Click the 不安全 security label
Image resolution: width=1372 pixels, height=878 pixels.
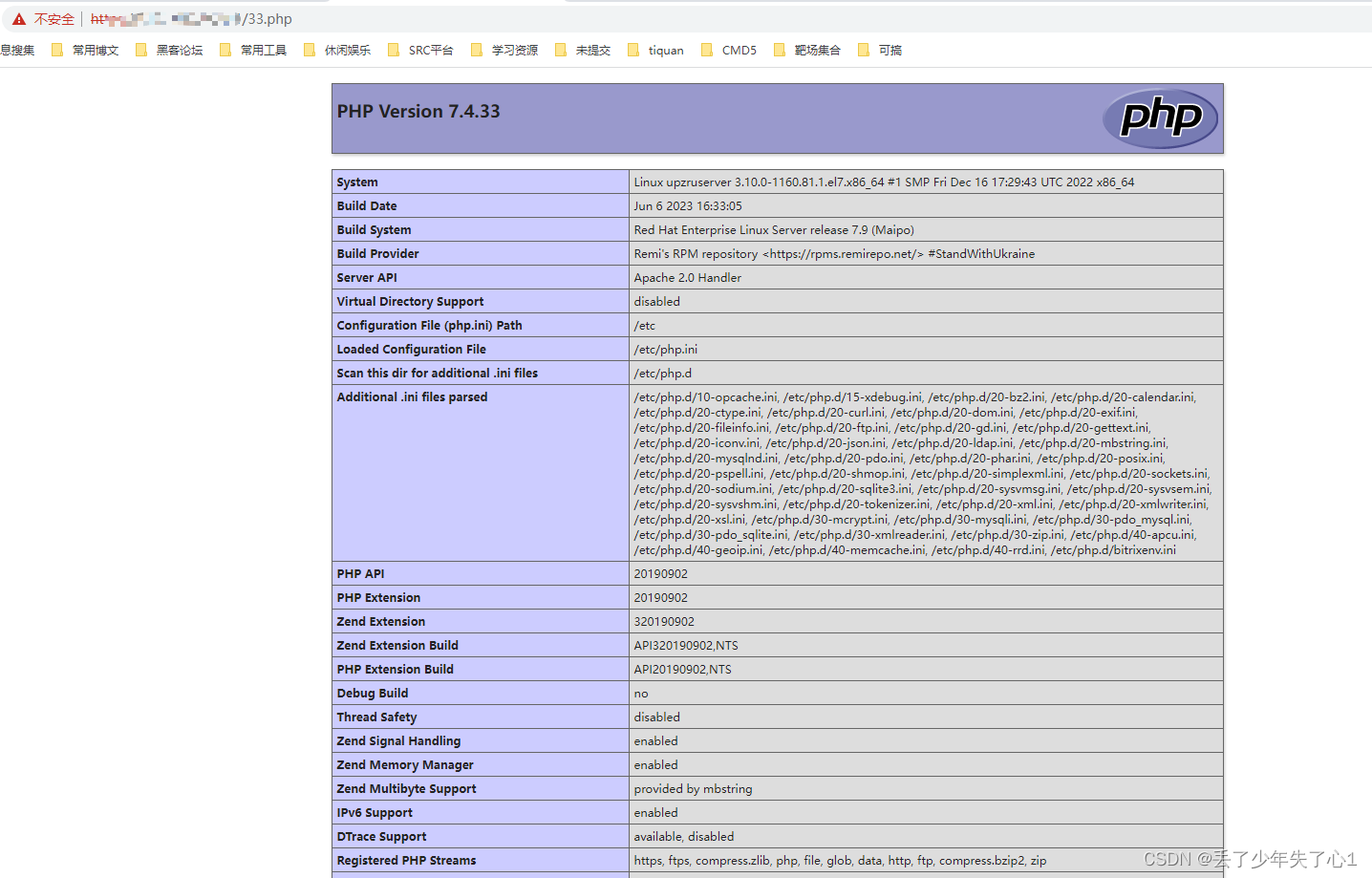pos(54,19)
